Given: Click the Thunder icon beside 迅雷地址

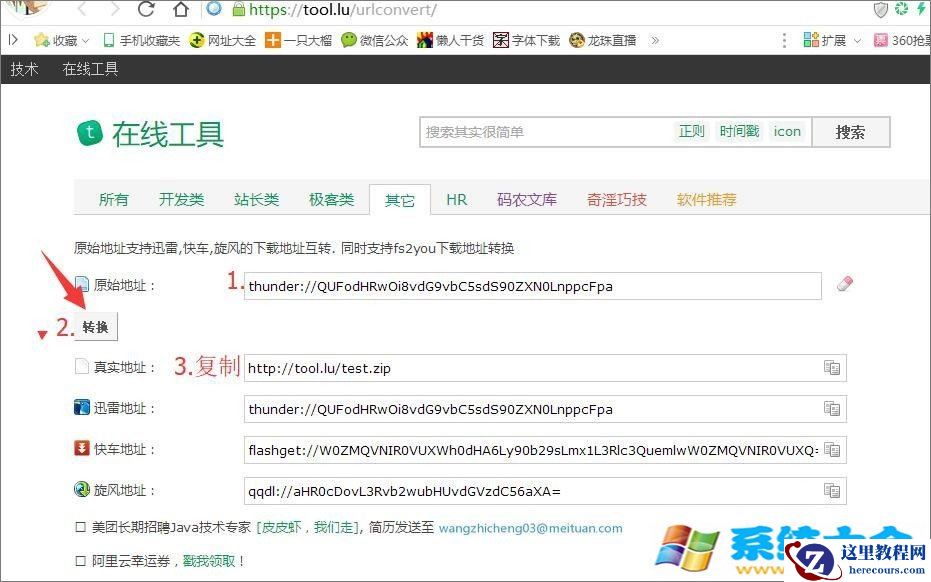Looking at the screenshot, I should pyautogui.click(x=81, y=407).
